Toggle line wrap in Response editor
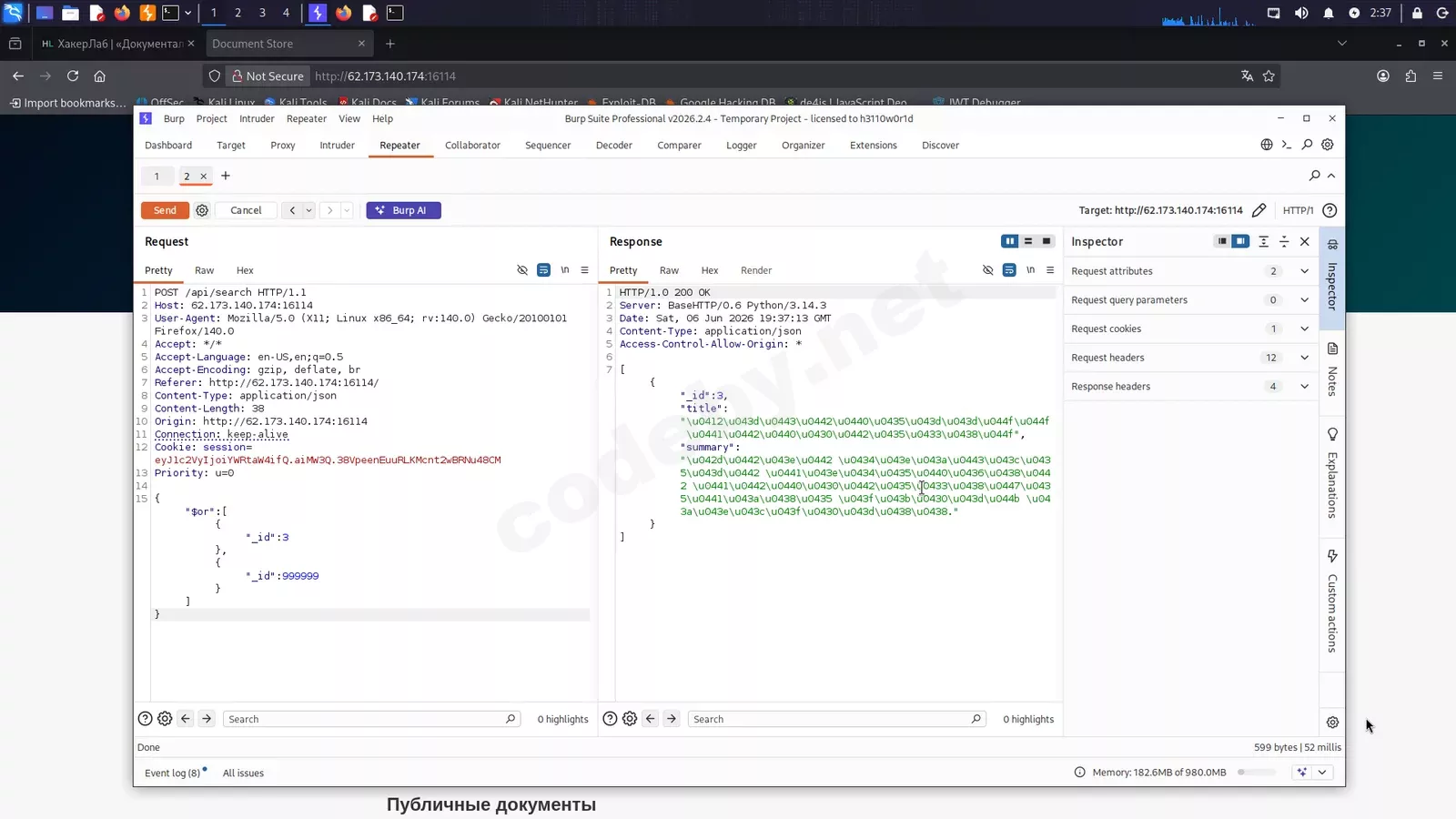Viewport: 1456px width, 819px height. click(x=1009, y=270)
